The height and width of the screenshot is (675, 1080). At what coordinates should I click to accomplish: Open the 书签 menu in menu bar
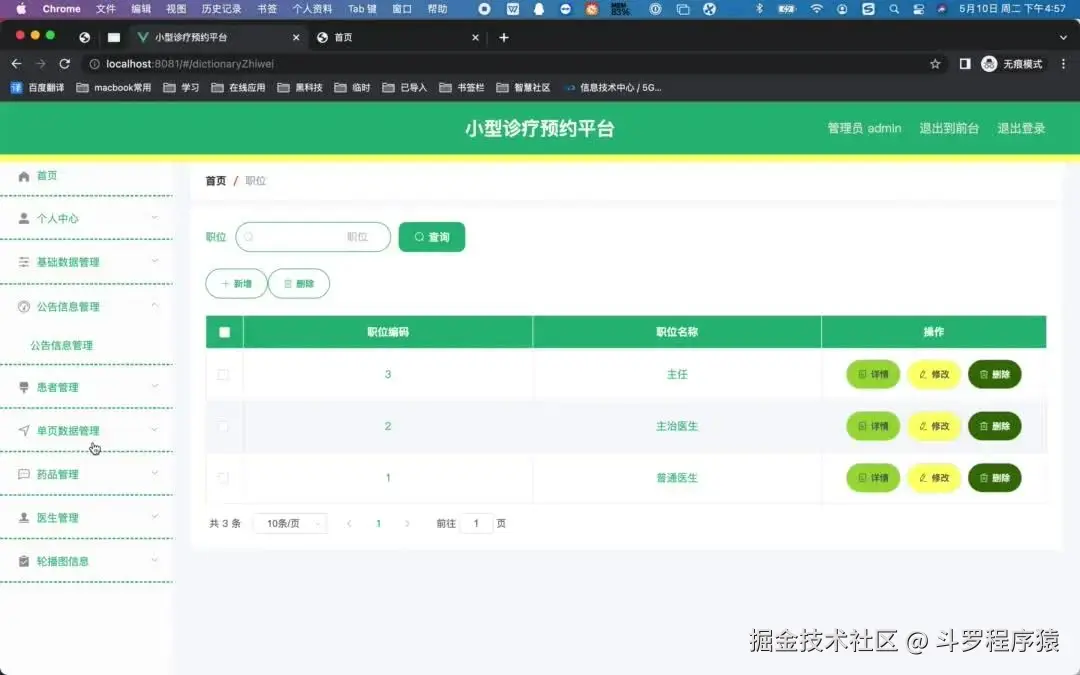(267, 9)
